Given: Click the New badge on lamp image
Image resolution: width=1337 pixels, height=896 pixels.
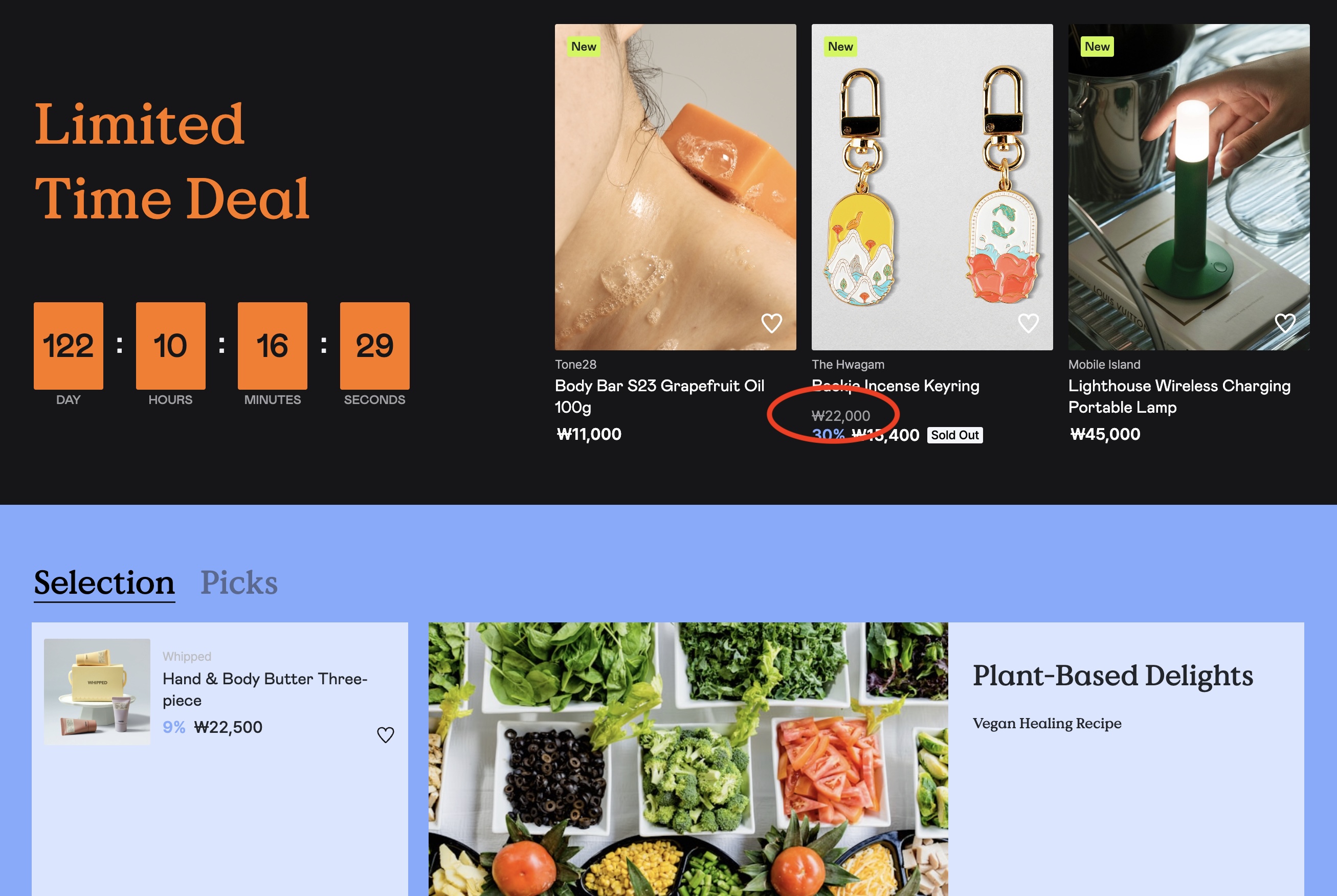Looking at the screenshot, I should point(1097,47).
